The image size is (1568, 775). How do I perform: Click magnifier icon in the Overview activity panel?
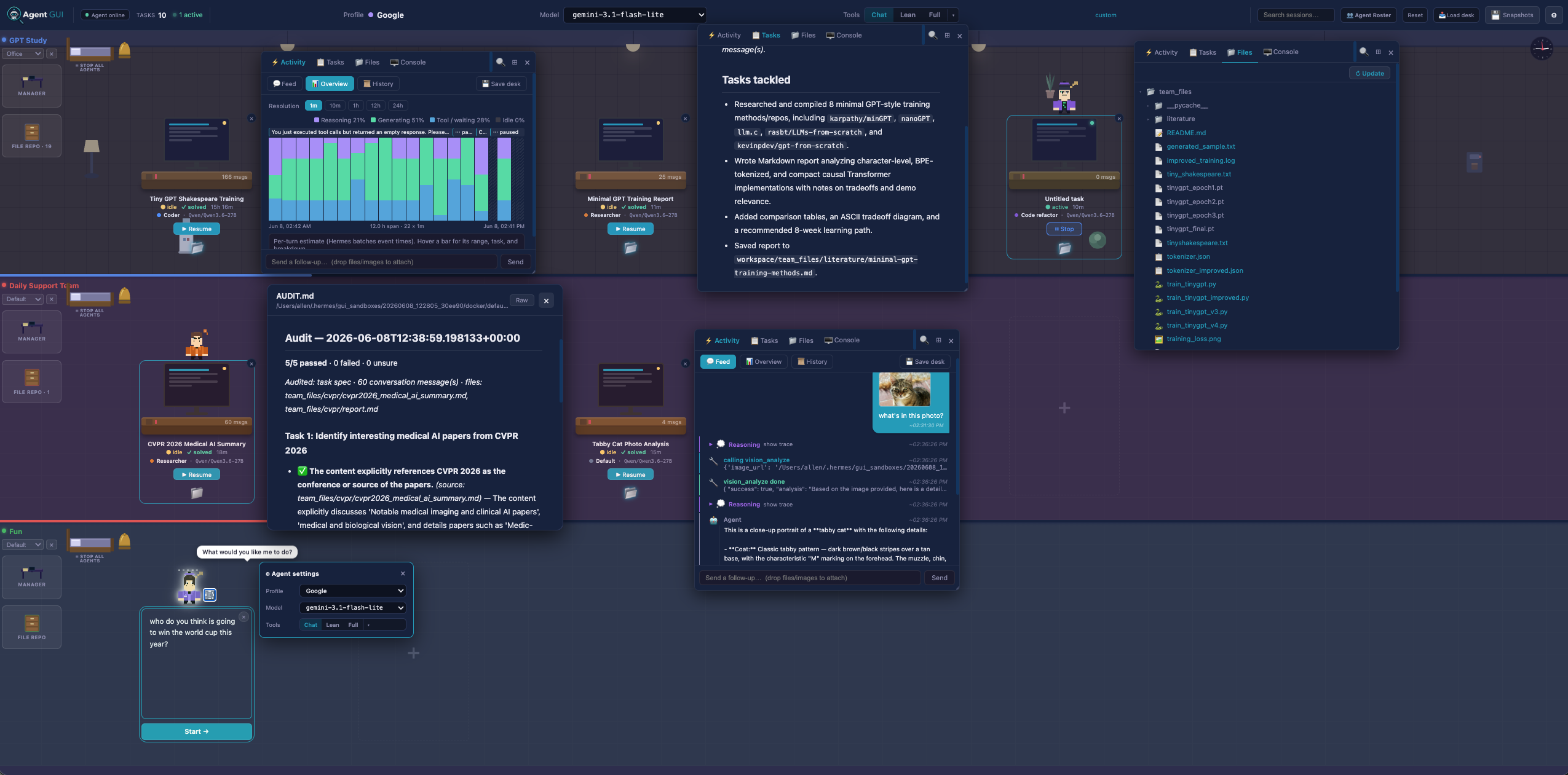pyautogui.click(x=501, y=62)
